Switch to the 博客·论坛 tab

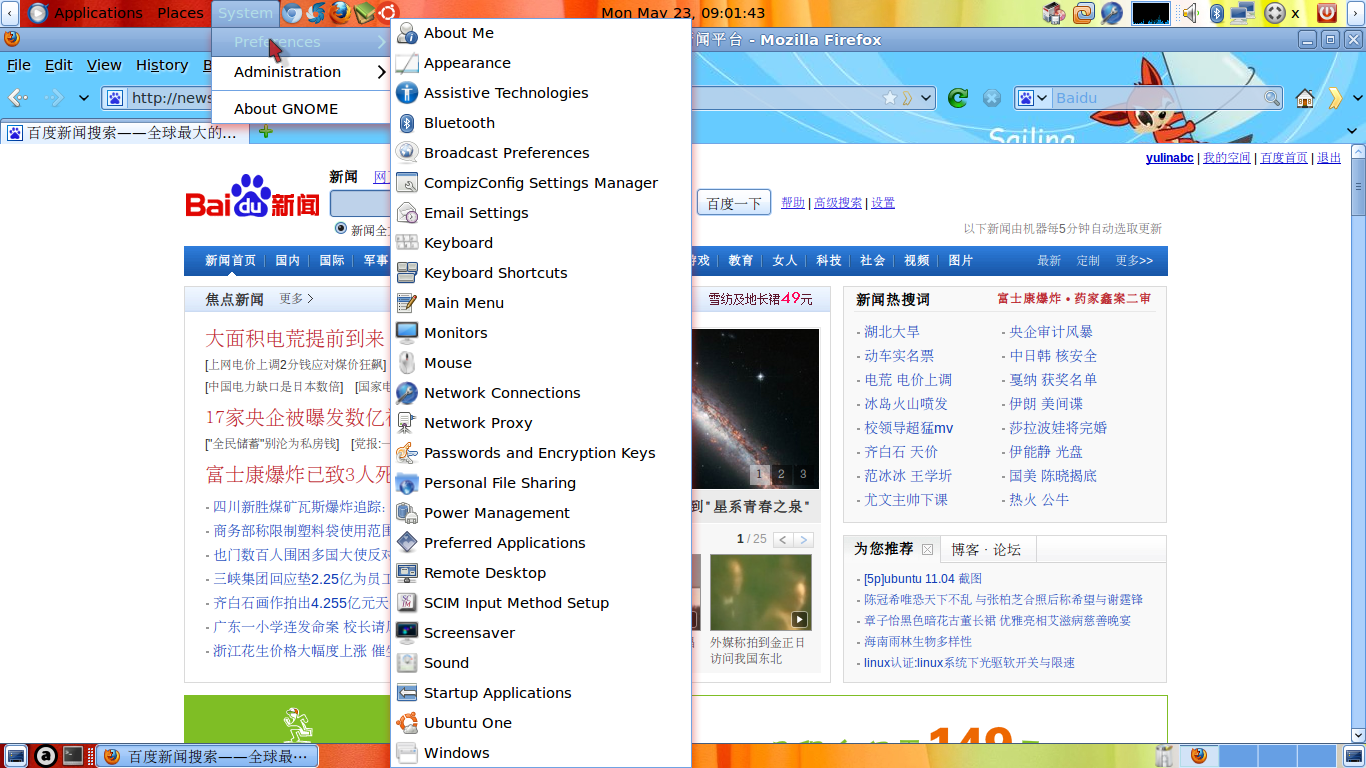pyautogui.click(x=986, y=549)
